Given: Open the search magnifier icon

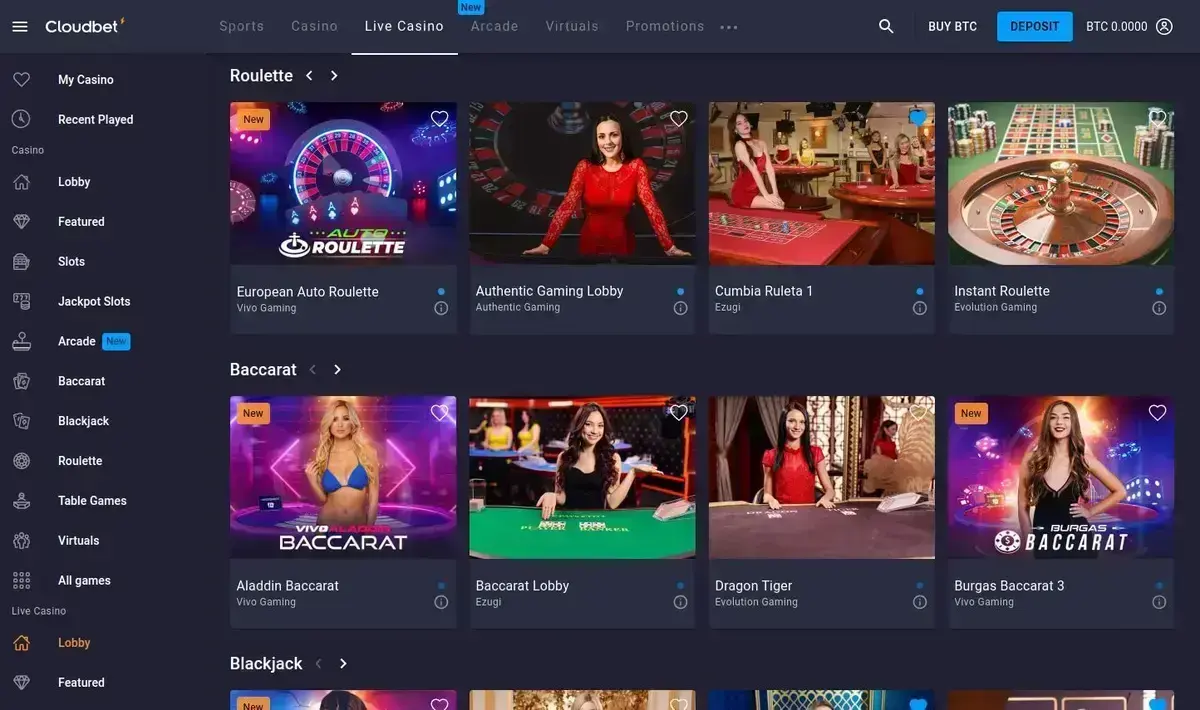Looking at the screenshot, I should (x=886, y=26).
